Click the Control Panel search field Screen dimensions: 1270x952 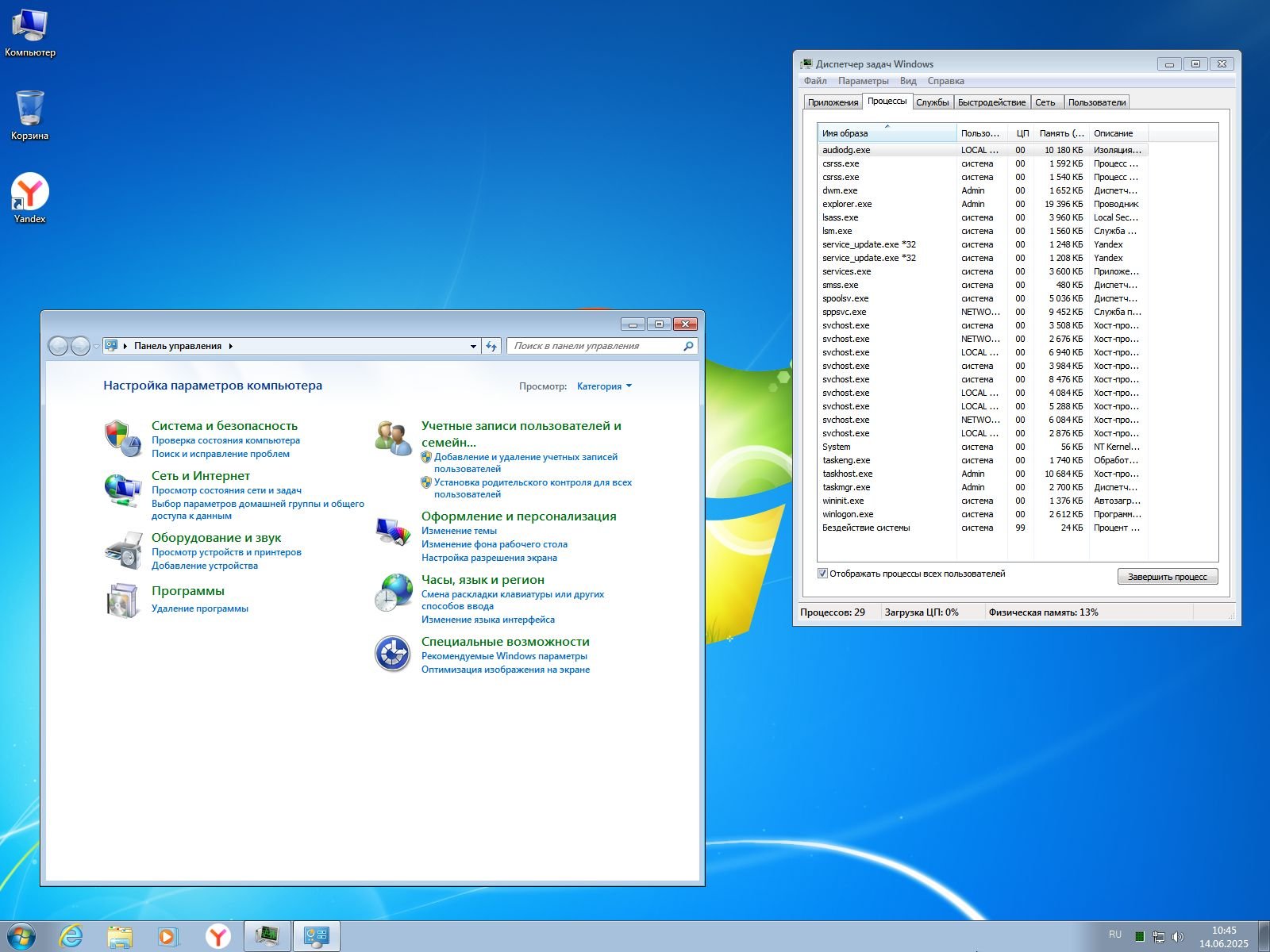[x=595, y=346]
